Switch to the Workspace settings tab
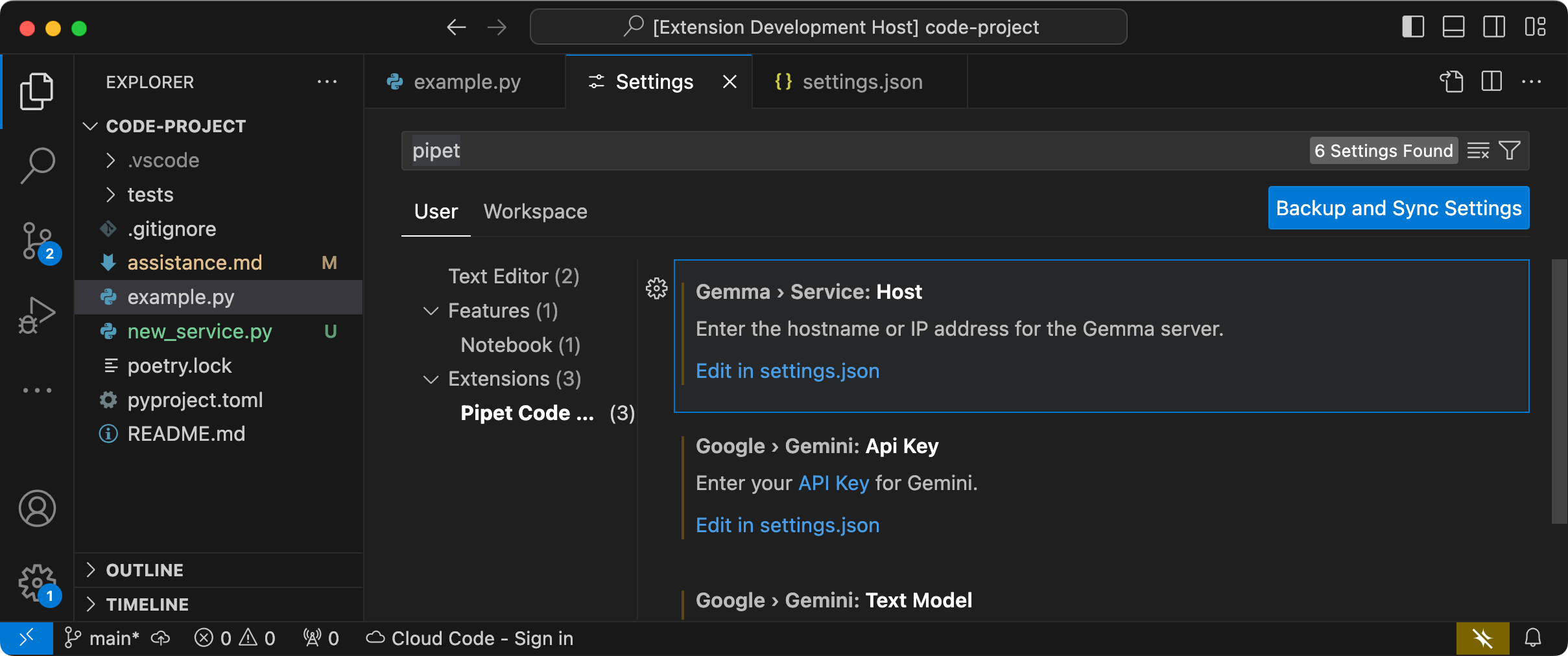Screen dimensions: 1568x656 [534, 211]
